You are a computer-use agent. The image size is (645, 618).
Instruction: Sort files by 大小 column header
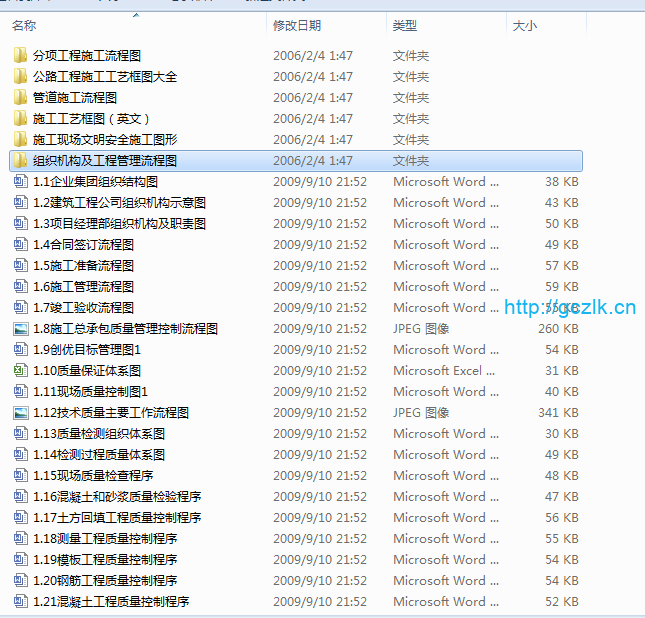(x=524, y=25)
